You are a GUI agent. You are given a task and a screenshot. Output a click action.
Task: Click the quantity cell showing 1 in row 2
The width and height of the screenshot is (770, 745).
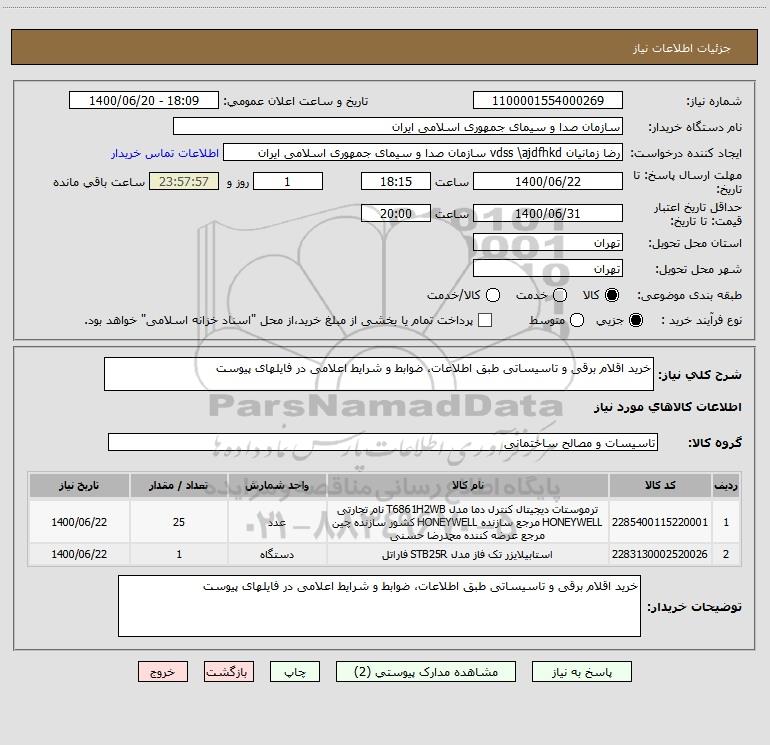(x=179, y=554)
